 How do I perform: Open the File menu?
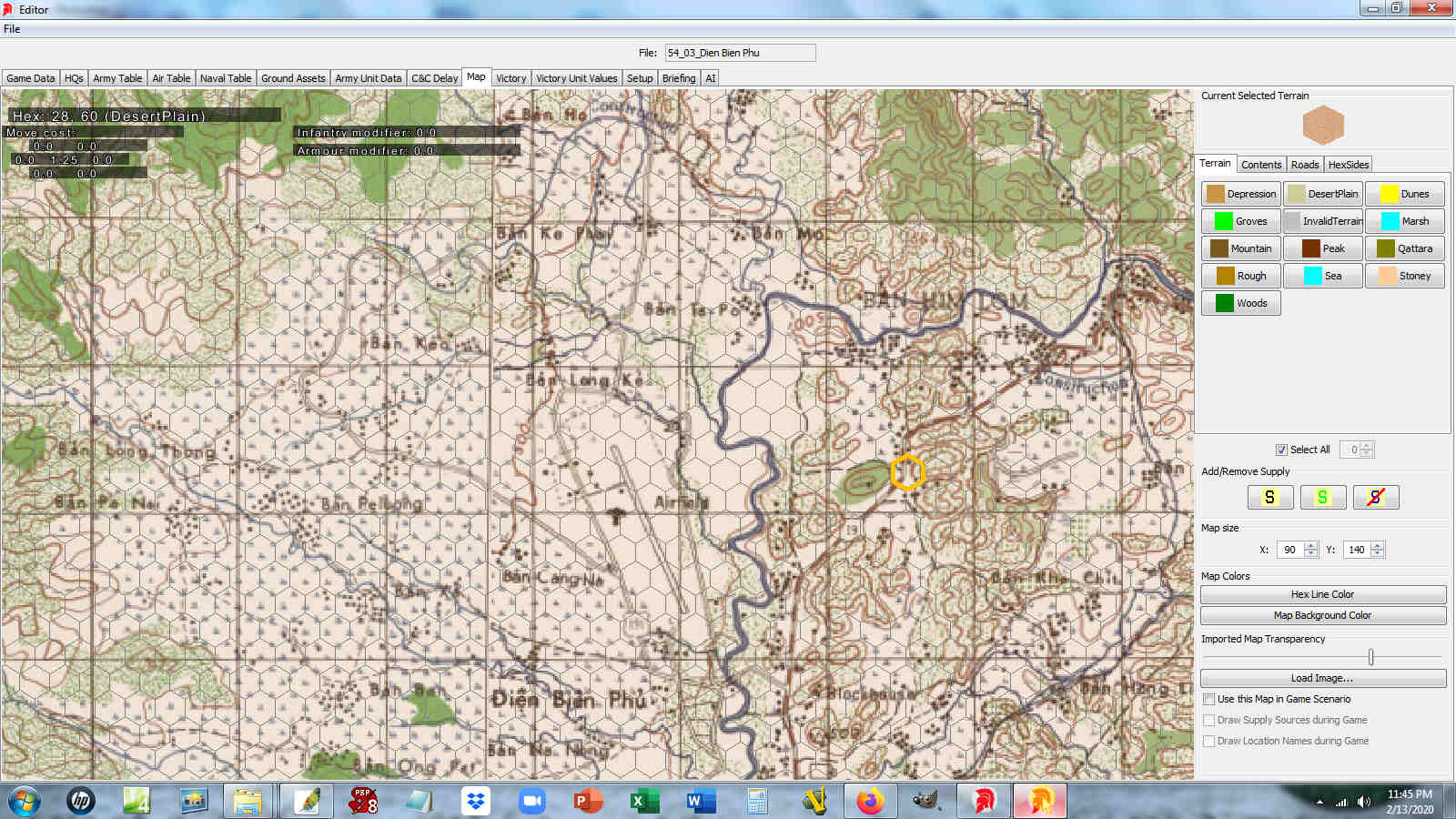(x=12, y=29)
